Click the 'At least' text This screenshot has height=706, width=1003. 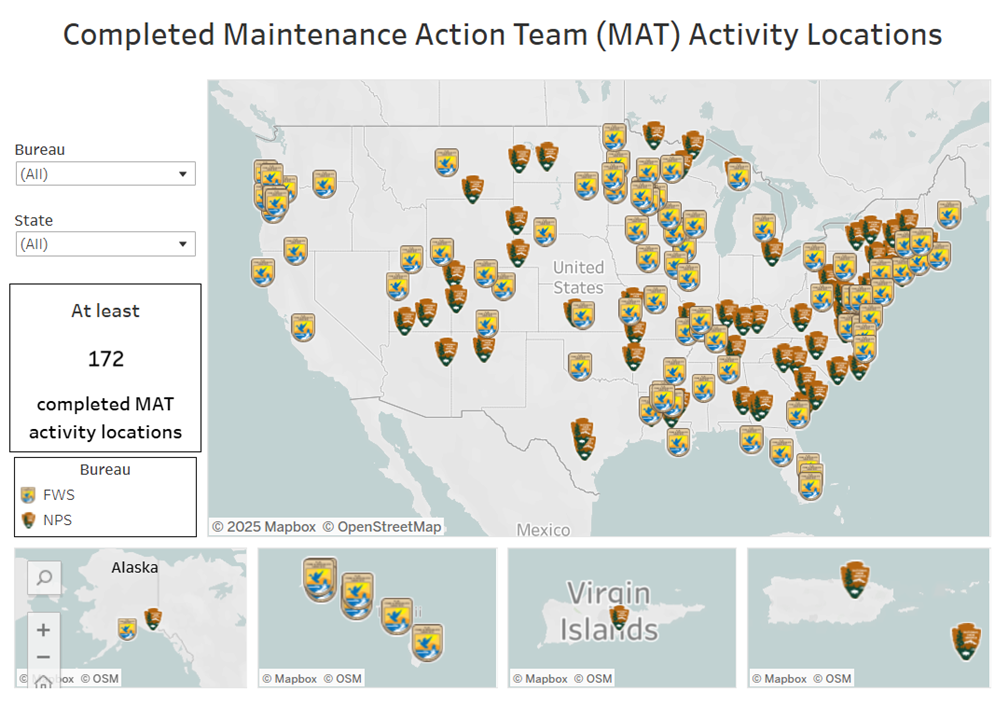tap(106, 311)
